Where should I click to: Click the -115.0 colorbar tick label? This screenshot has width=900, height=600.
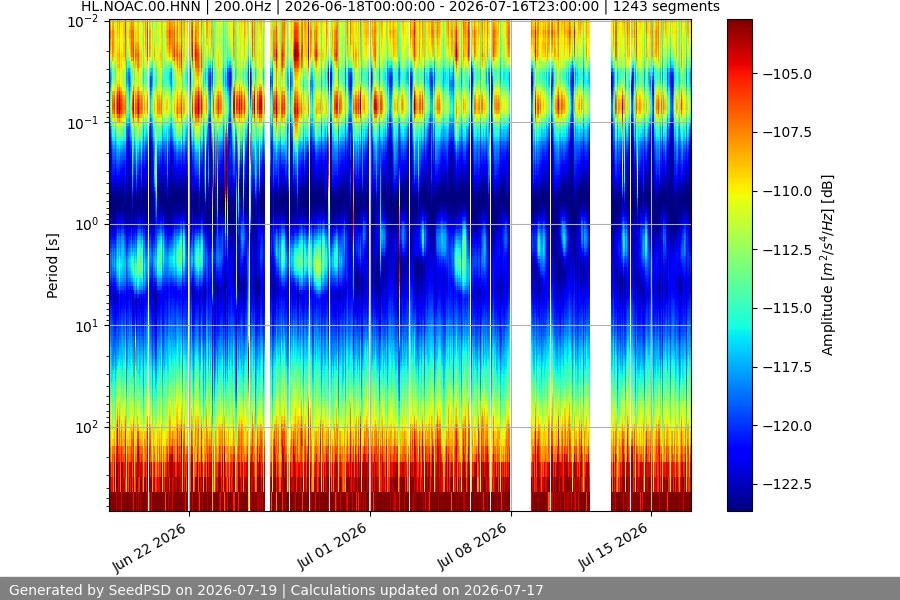coord(788,308)
